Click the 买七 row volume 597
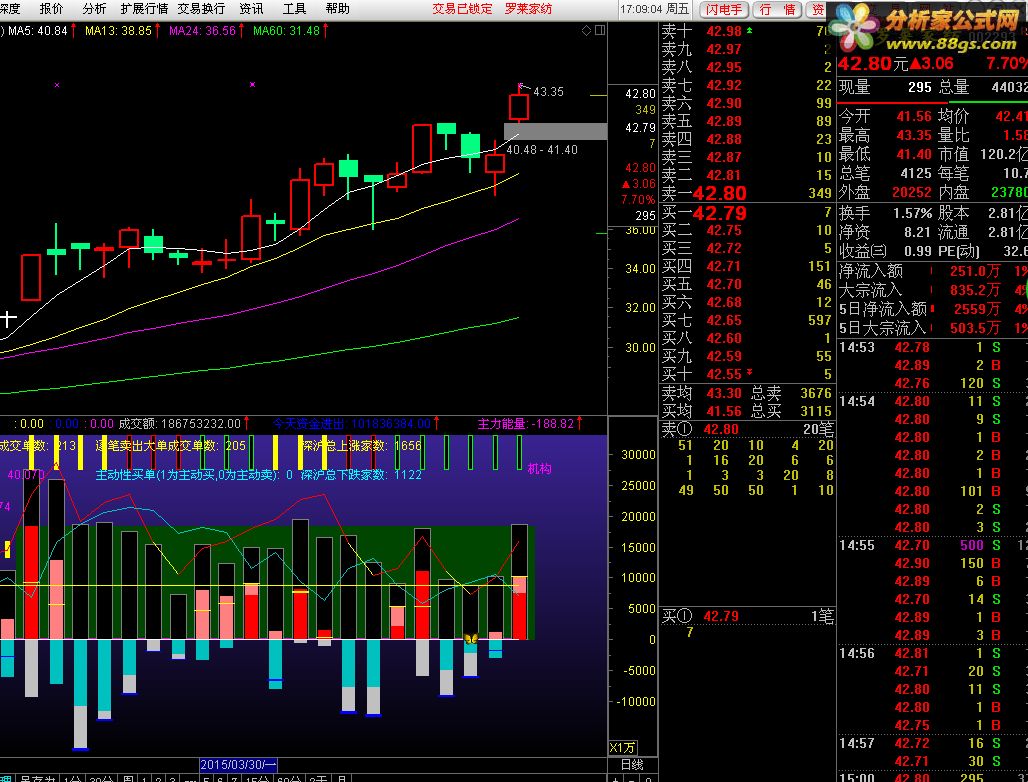The width and height of the screenshot is (1028, 782). pyautogui.click(x=820, y=320)
